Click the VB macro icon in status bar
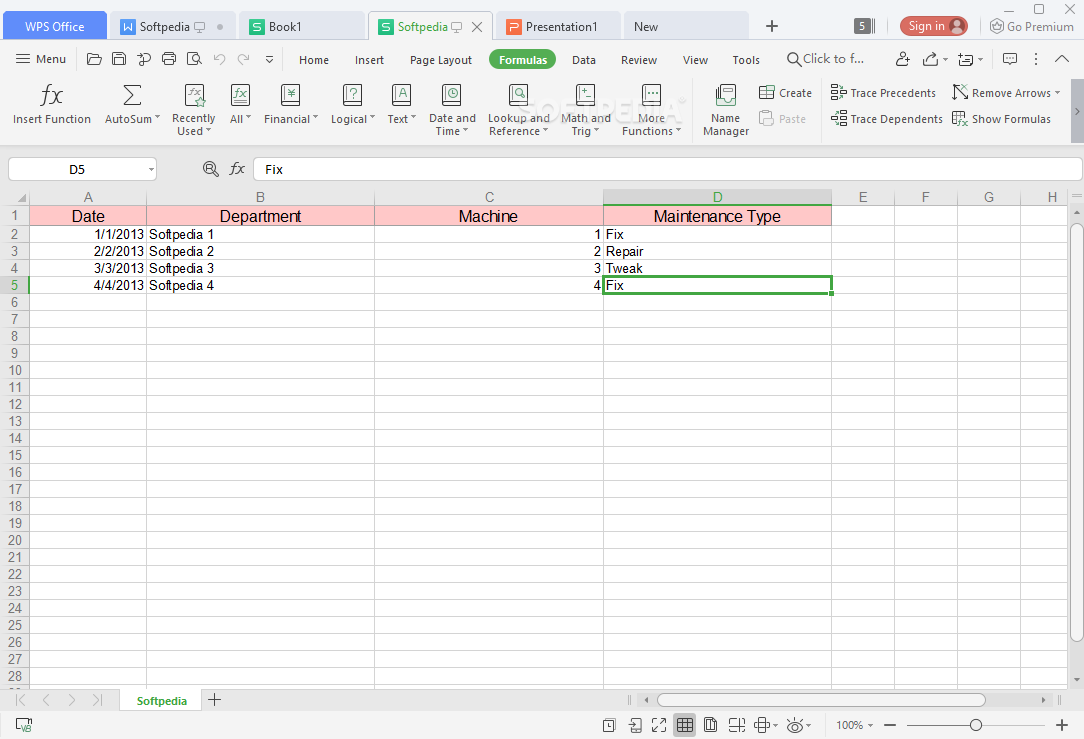 (x=24, y=724)
